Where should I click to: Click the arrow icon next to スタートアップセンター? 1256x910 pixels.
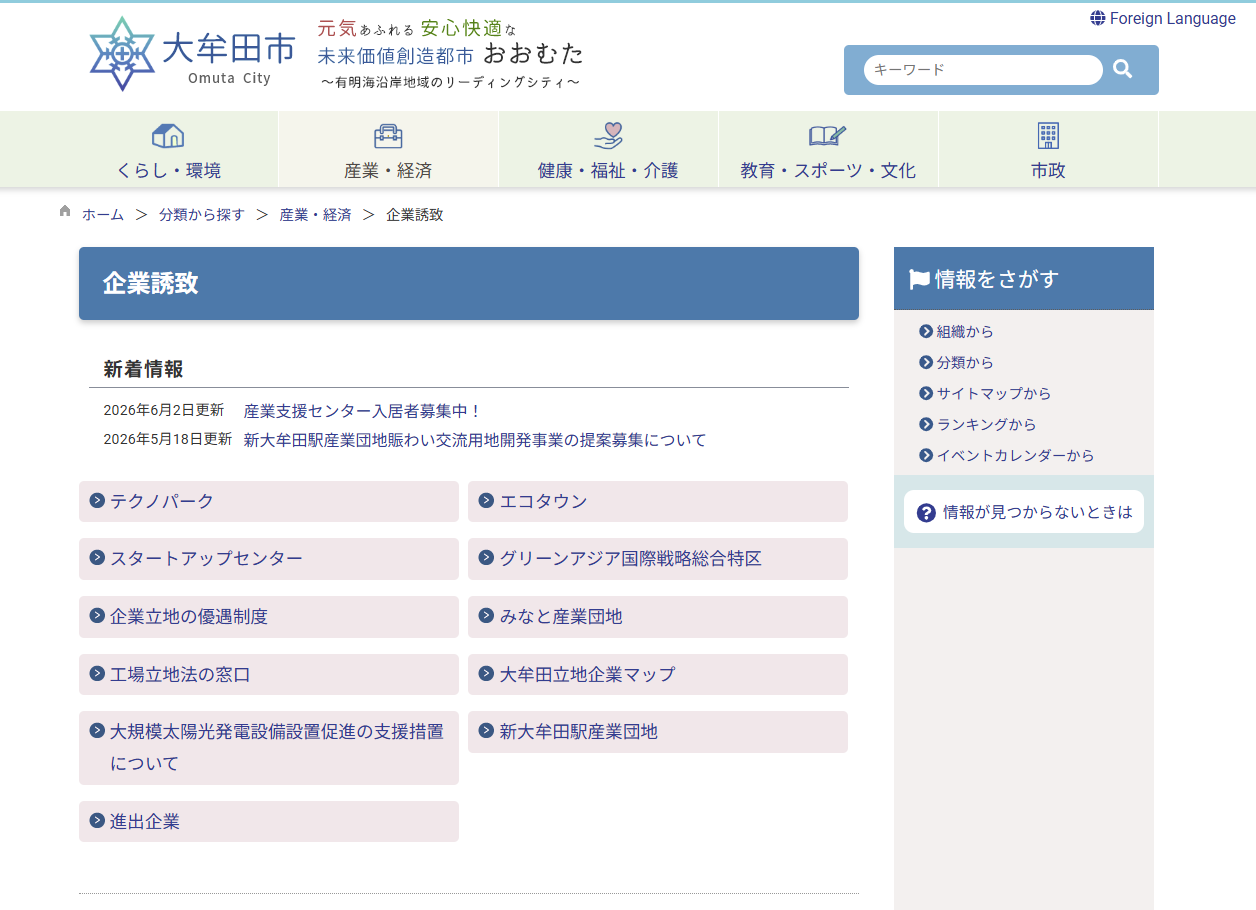click(x=97, y=557)
